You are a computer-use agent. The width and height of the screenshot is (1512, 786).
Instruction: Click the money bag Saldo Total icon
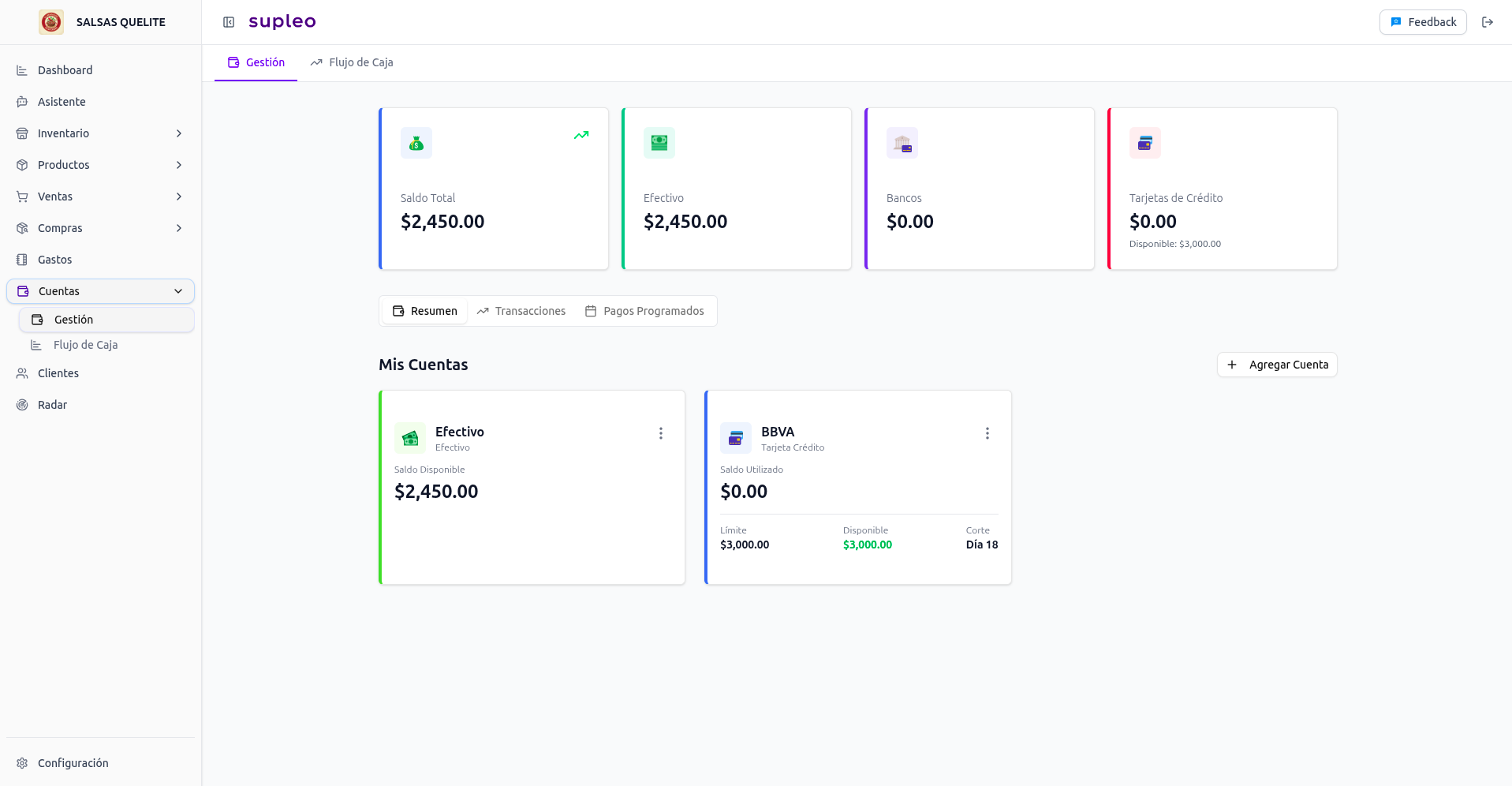coord(416,143)
